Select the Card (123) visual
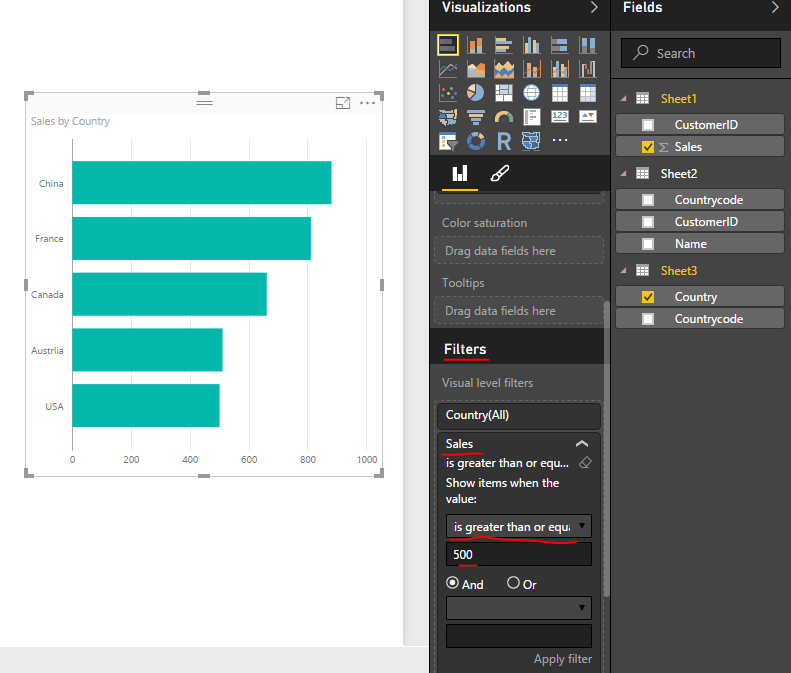 (x=559, y=117)
